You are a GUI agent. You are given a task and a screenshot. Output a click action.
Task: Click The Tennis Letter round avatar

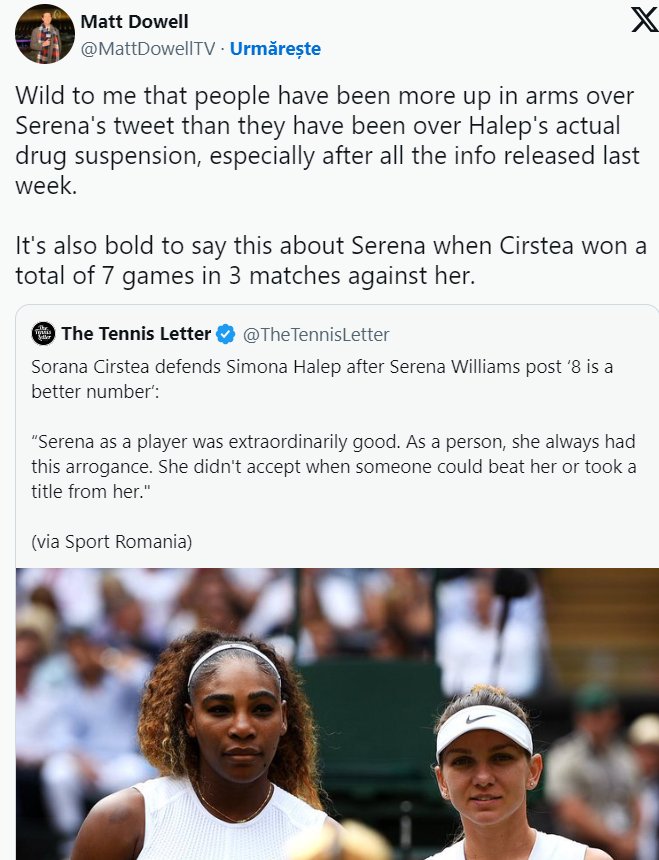click(x=43, y=334)
